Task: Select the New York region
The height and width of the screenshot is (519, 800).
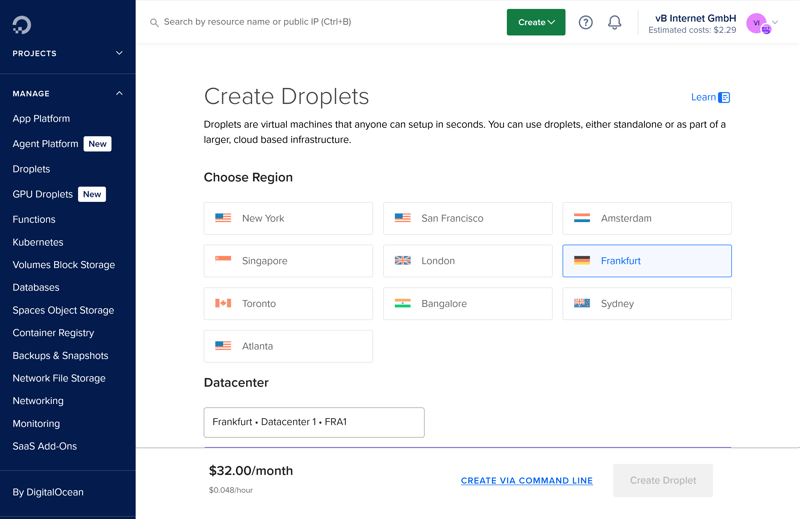Action: click(x=288, y=218)
